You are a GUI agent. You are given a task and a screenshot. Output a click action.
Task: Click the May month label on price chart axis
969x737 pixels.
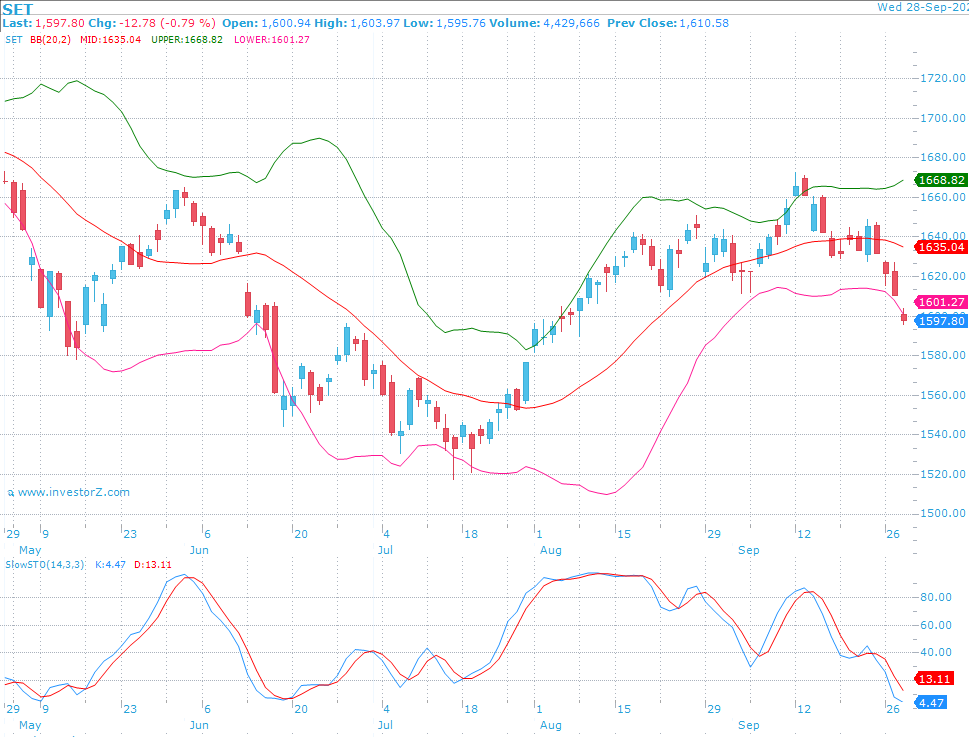pyautogui.click(x=30, y=550)
